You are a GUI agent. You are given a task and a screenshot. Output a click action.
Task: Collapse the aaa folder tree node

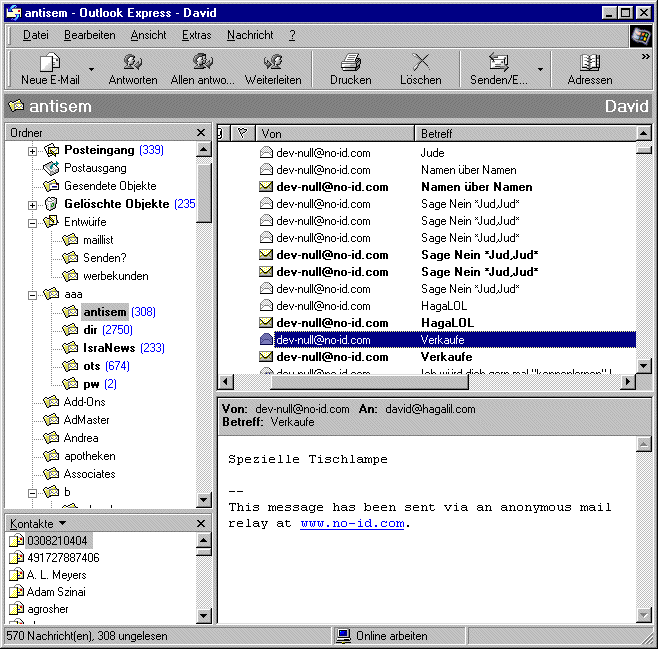click(x=33, y=294)
